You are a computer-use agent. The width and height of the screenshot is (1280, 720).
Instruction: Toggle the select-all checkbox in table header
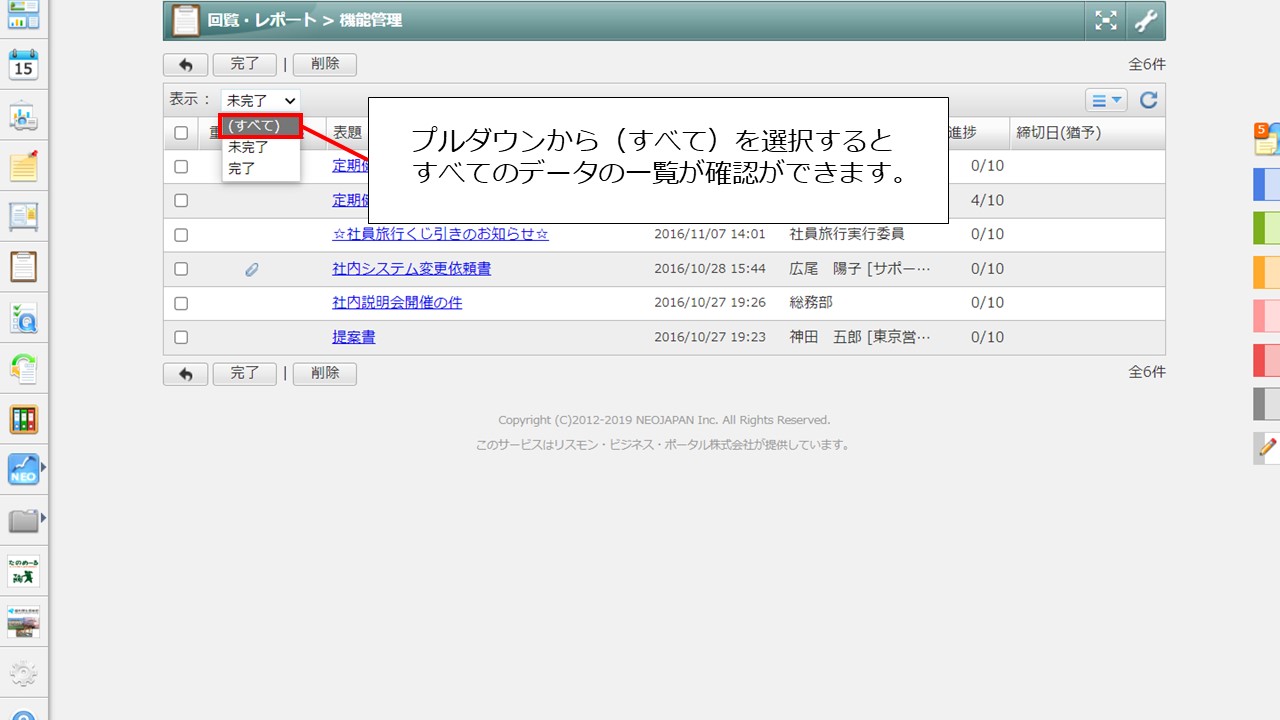(x=181, y=133)
